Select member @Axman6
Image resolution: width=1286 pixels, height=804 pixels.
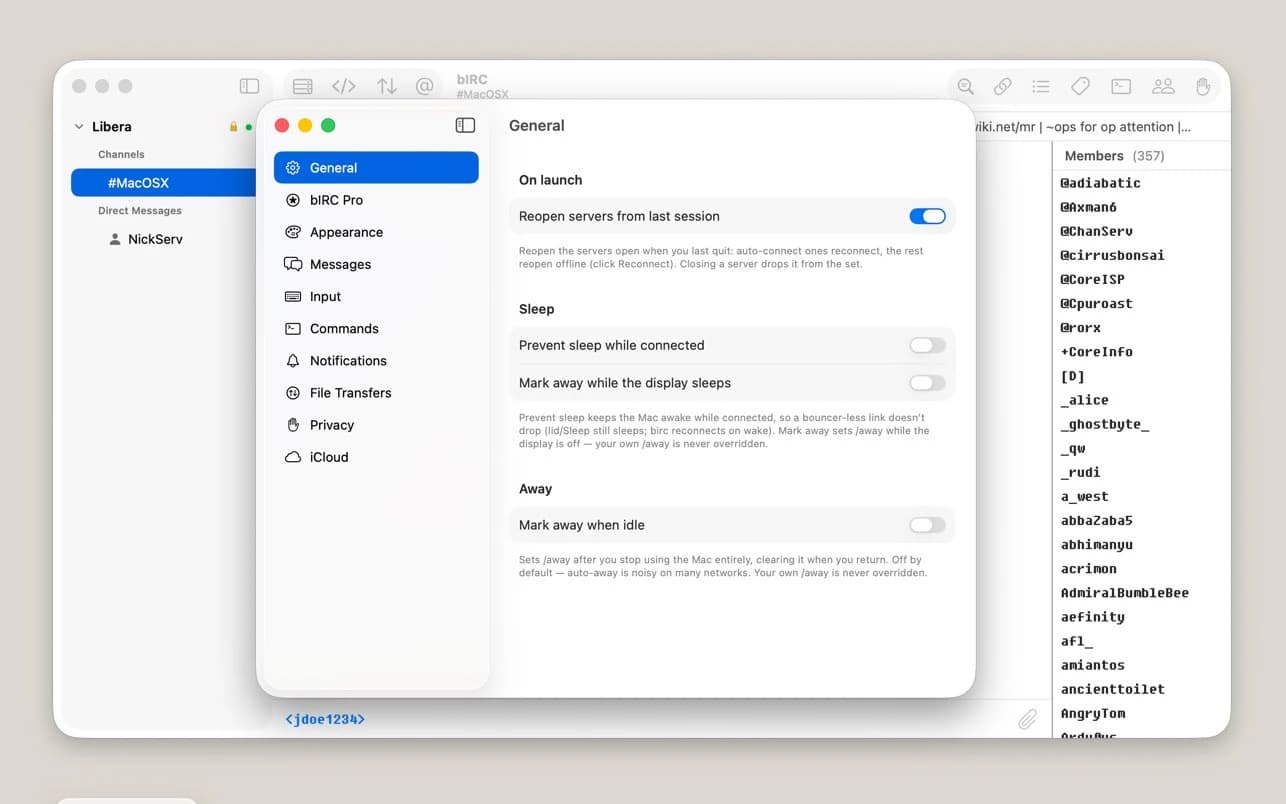(x=1088, y=207)
